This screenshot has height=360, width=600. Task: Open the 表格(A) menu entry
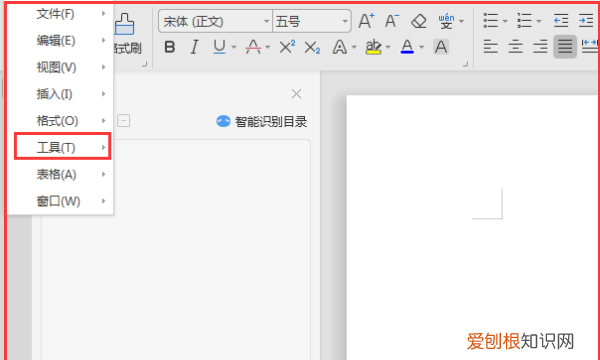[60, 174]
